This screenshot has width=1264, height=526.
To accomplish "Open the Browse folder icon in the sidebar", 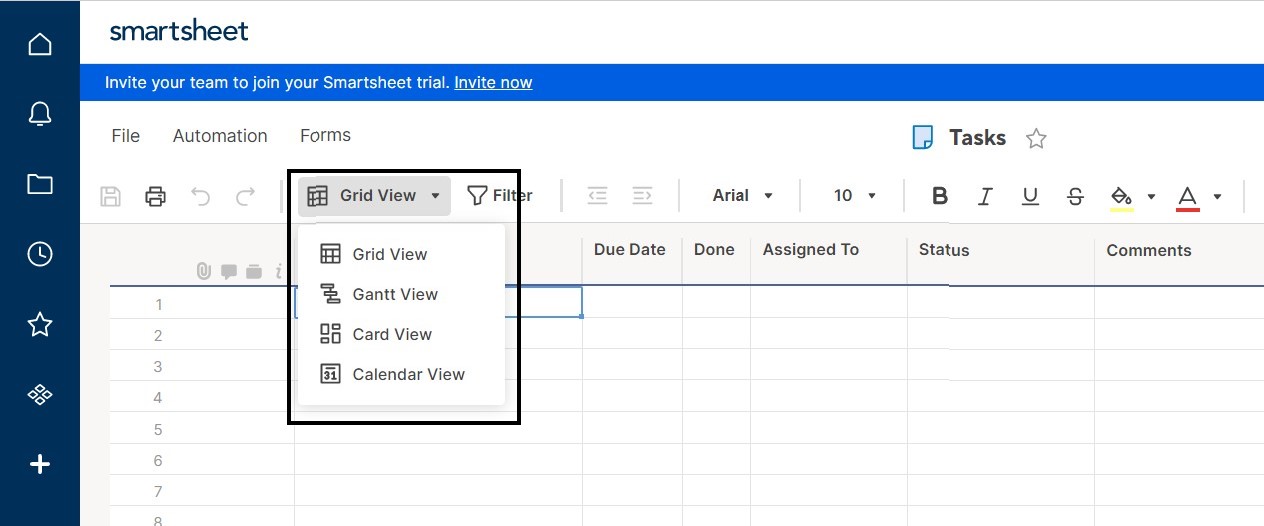I will tap(40, 184).
